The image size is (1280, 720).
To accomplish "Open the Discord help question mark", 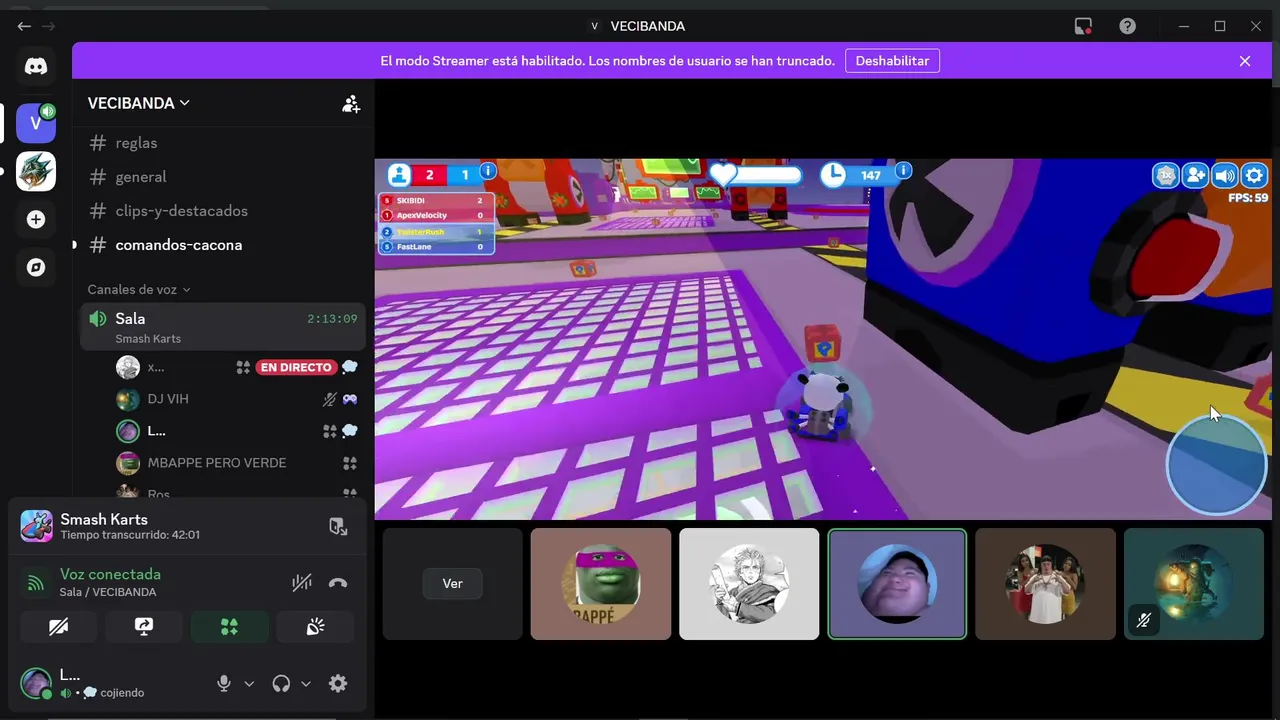I will (x=1127, y=26).
